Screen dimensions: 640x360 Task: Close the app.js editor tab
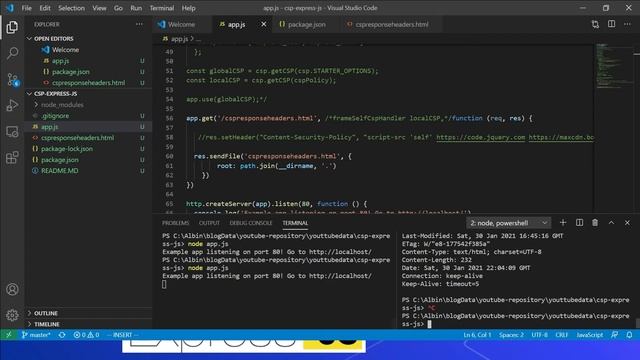(x=264, y=24)
